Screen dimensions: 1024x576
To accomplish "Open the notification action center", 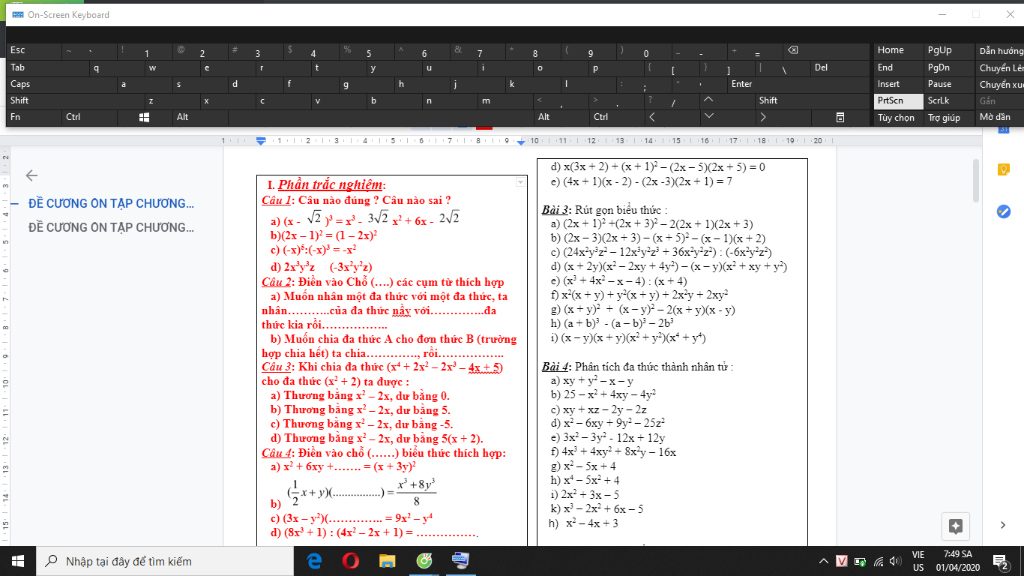I will coord(1000,562).
